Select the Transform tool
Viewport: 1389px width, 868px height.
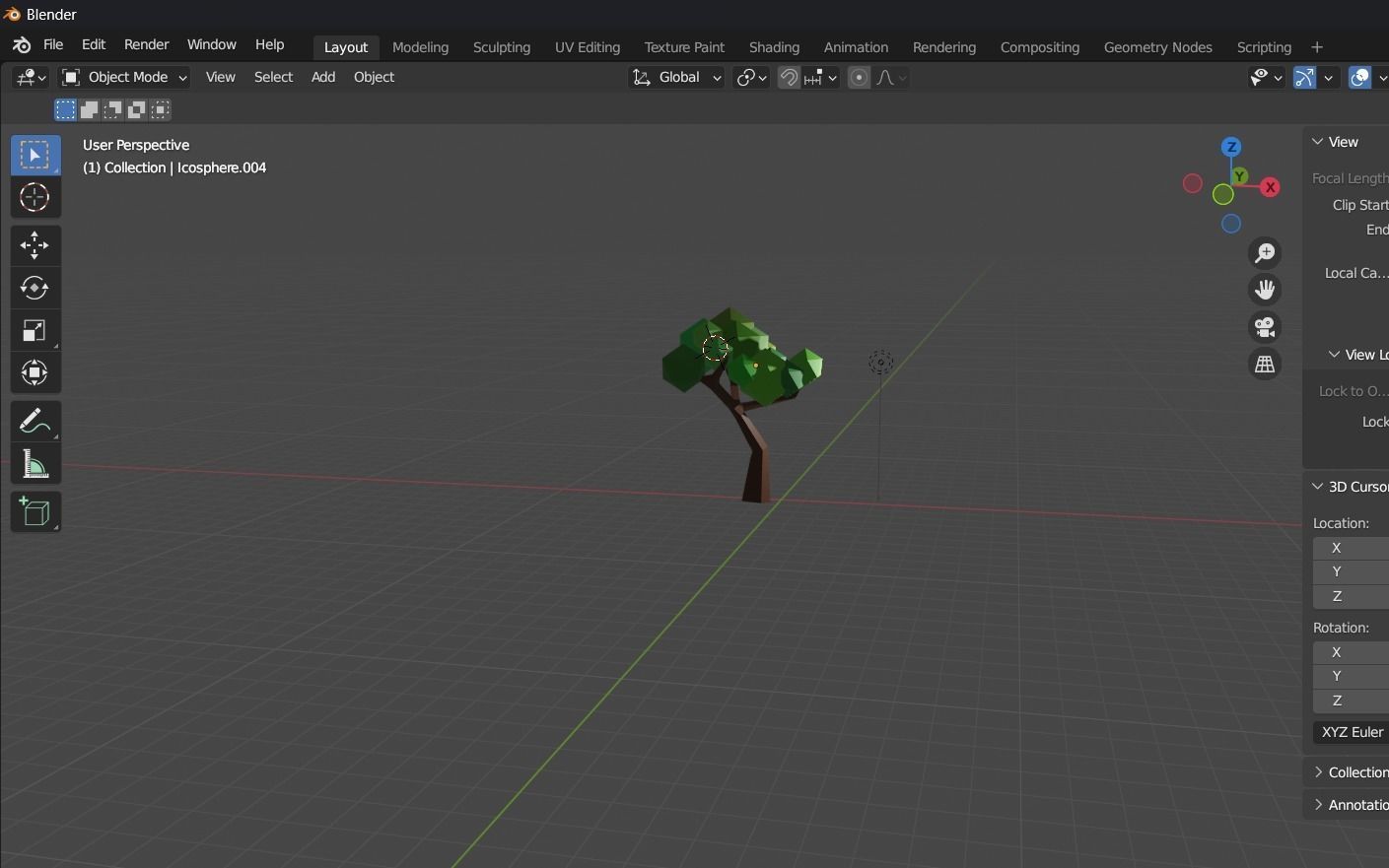coord(35,372)
